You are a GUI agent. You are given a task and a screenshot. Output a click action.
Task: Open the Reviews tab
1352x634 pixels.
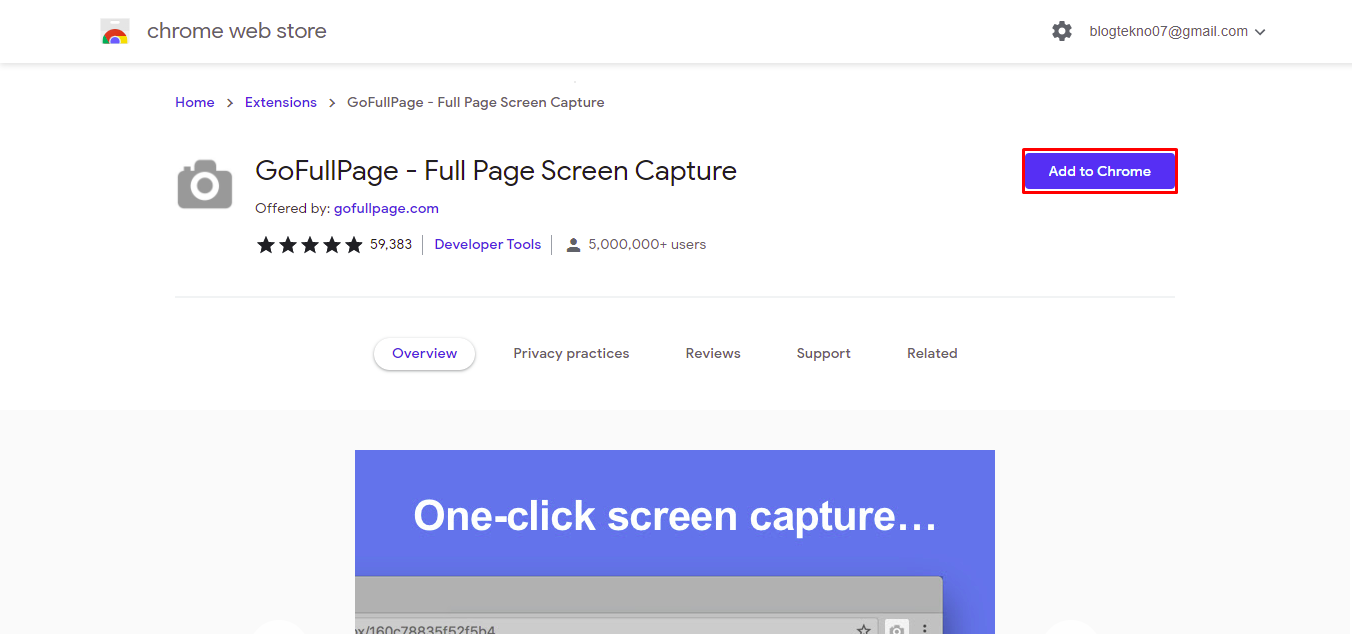point(713,353)
